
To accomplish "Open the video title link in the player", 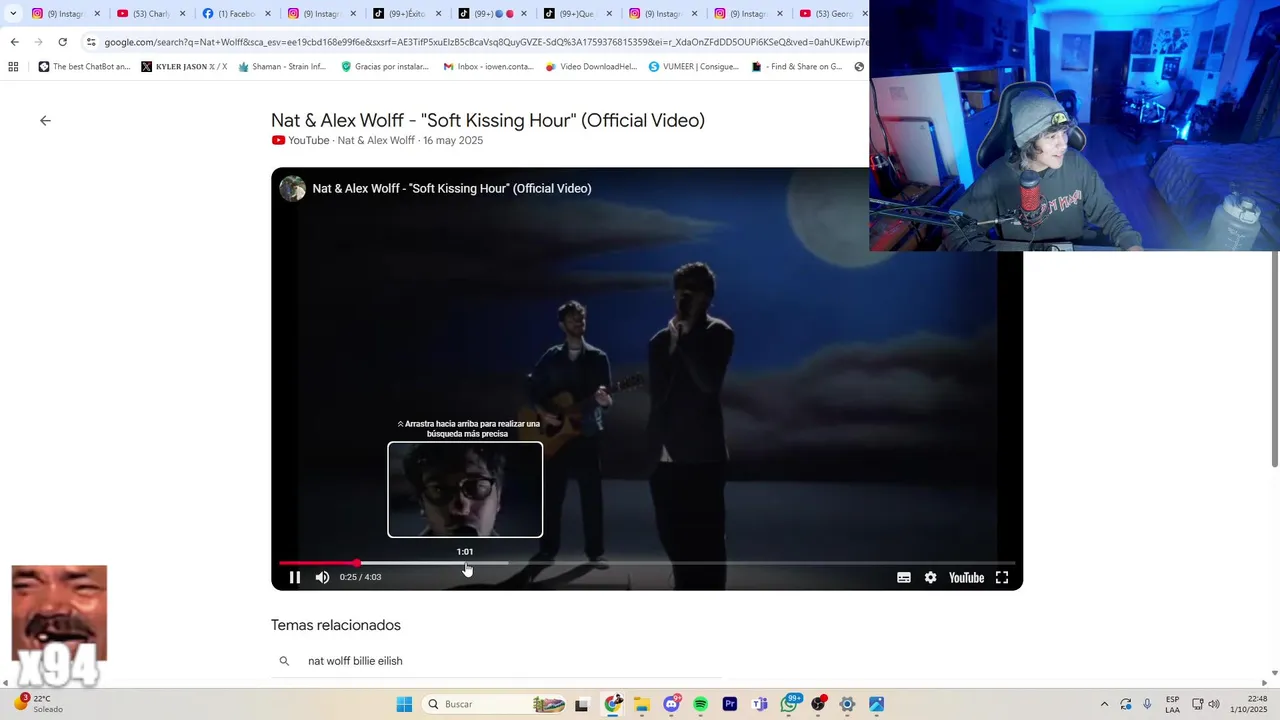I will pyautogui.click(x=452, y=188).
